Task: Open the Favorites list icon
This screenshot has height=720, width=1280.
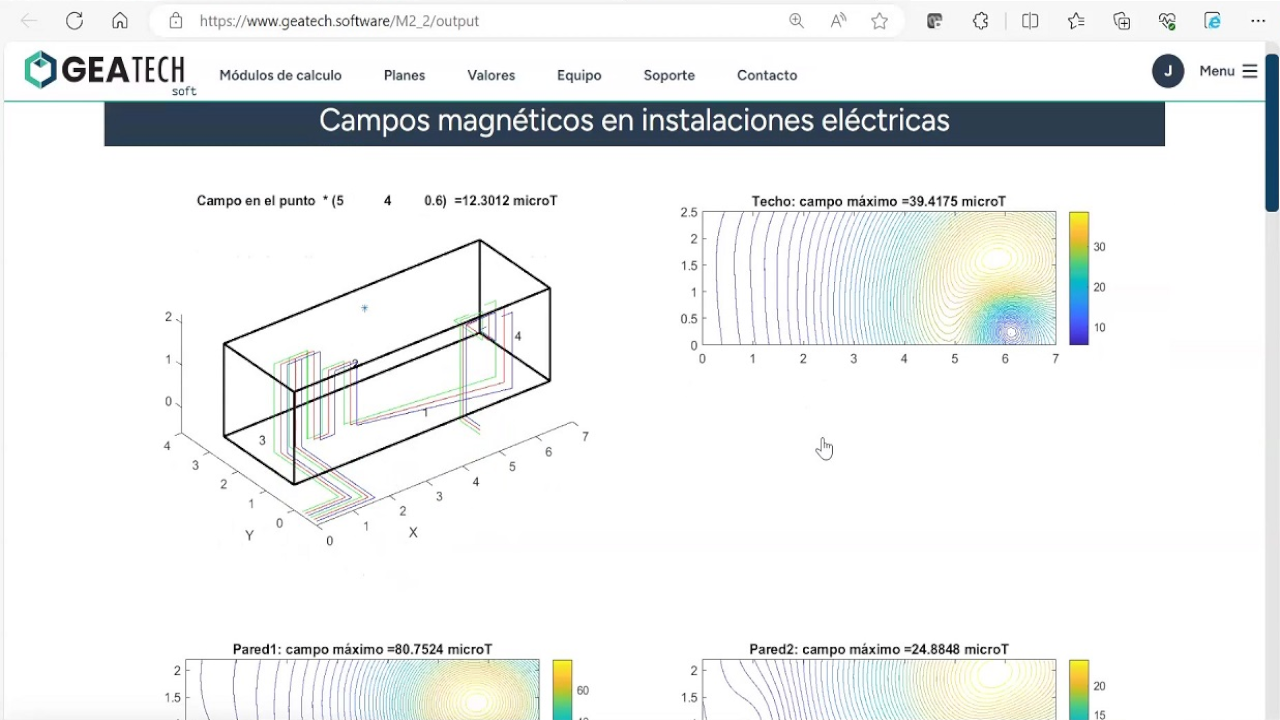Action: click(1076, 20)
